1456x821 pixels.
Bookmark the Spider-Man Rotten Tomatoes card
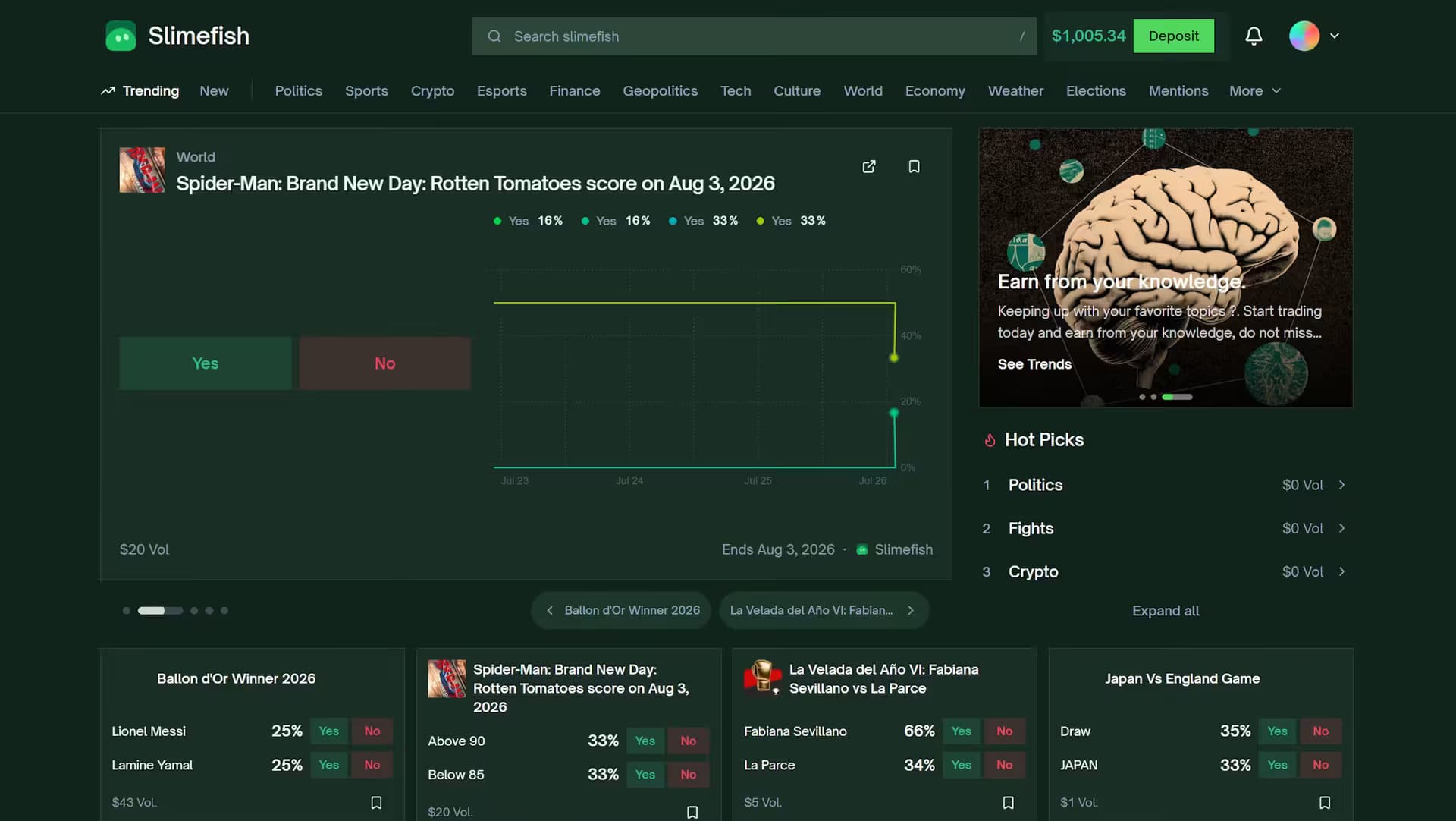(x=692, y=812)
